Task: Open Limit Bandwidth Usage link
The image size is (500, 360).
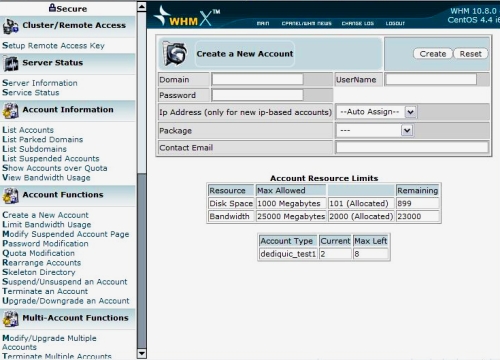Action: pyautogui.click(x=47, y=224)
